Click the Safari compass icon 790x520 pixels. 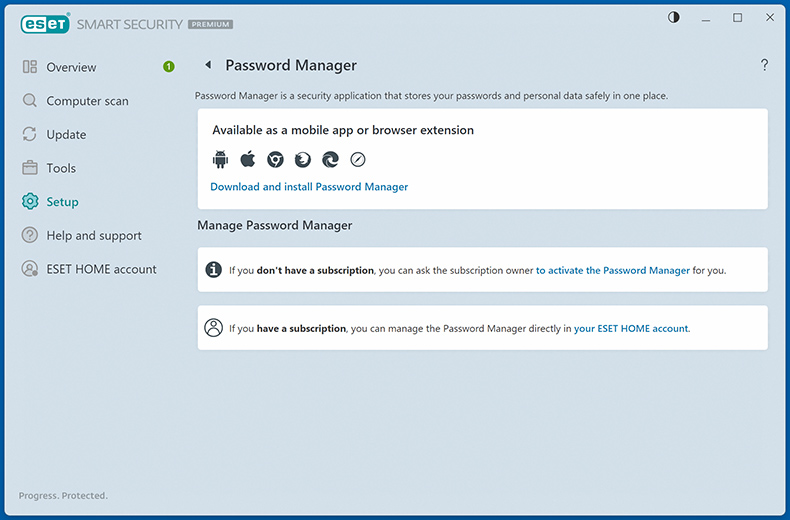(358, 160)
